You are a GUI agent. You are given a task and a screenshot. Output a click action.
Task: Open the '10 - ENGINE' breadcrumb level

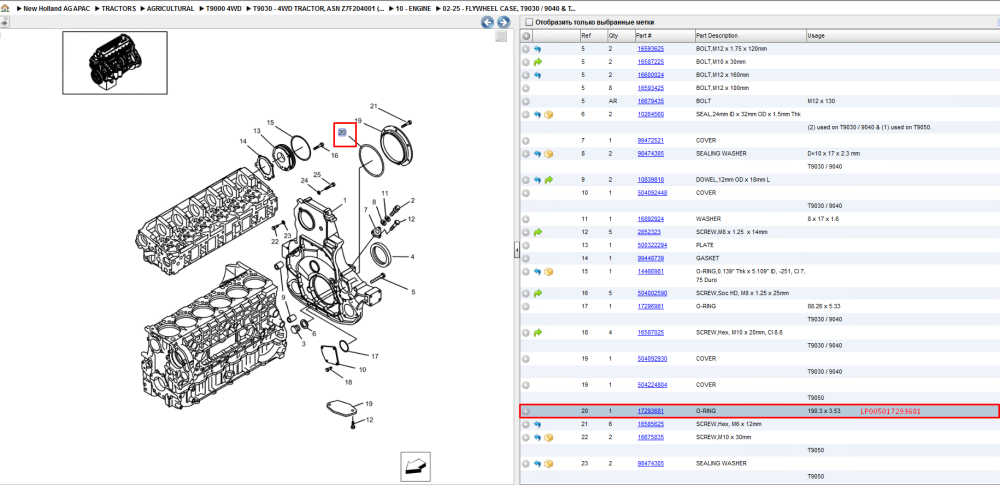tap(413, 8)
